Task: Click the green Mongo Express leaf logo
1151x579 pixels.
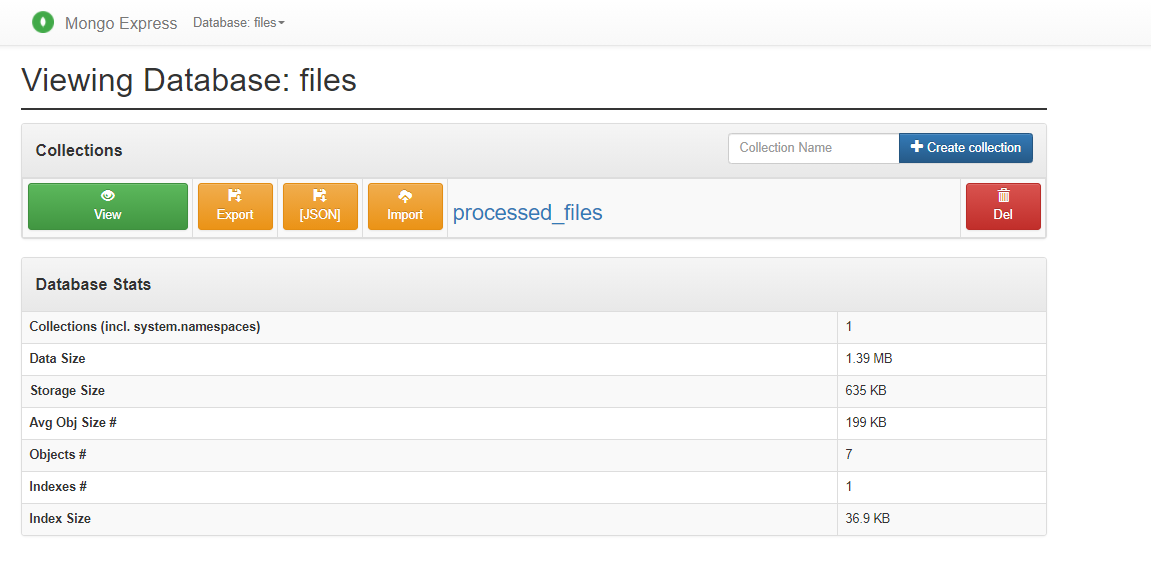Action: point(43,23)
